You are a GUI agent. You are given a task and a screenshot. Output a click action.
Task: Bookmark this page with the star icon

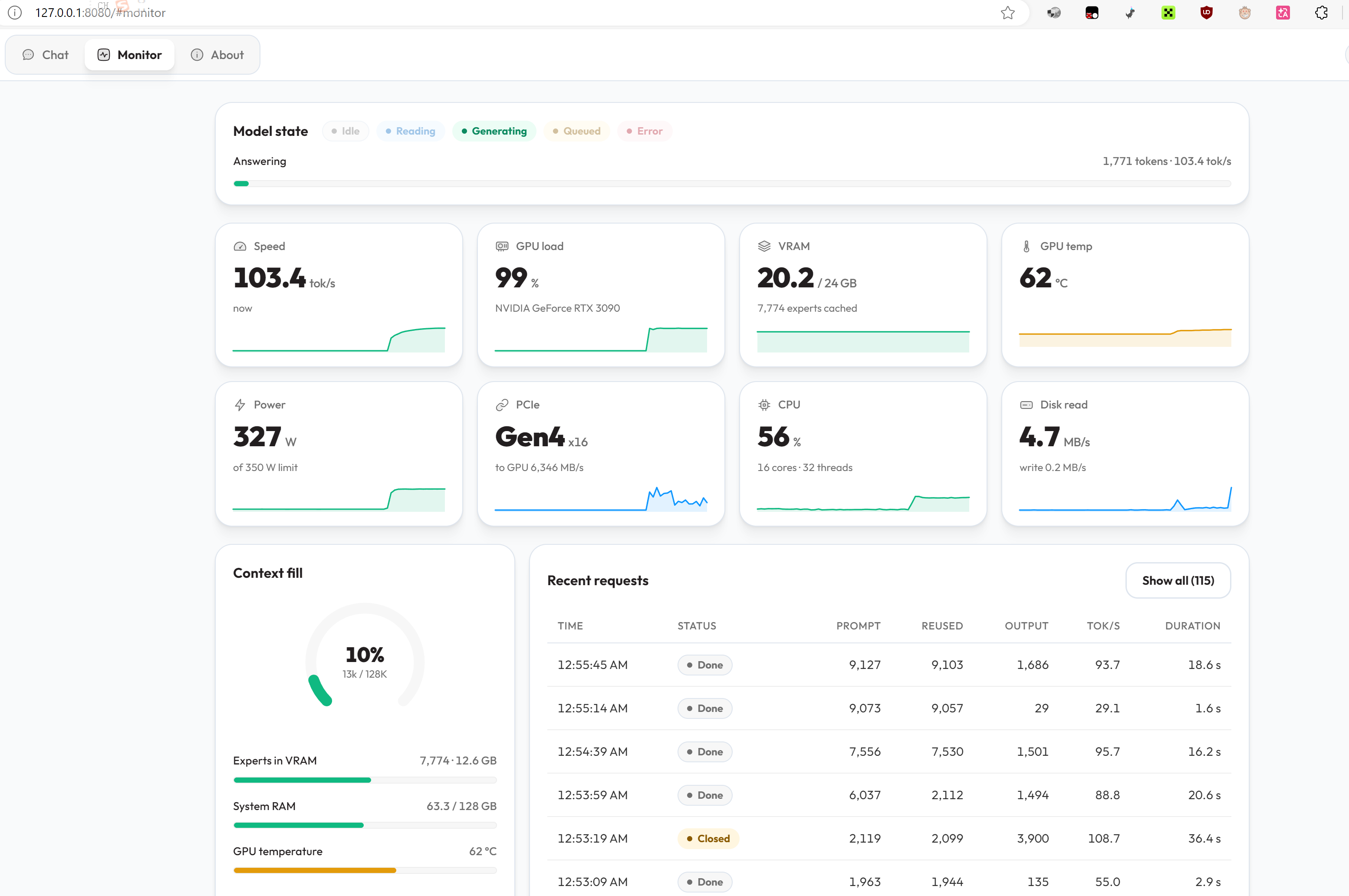(x=1008, y=13)
